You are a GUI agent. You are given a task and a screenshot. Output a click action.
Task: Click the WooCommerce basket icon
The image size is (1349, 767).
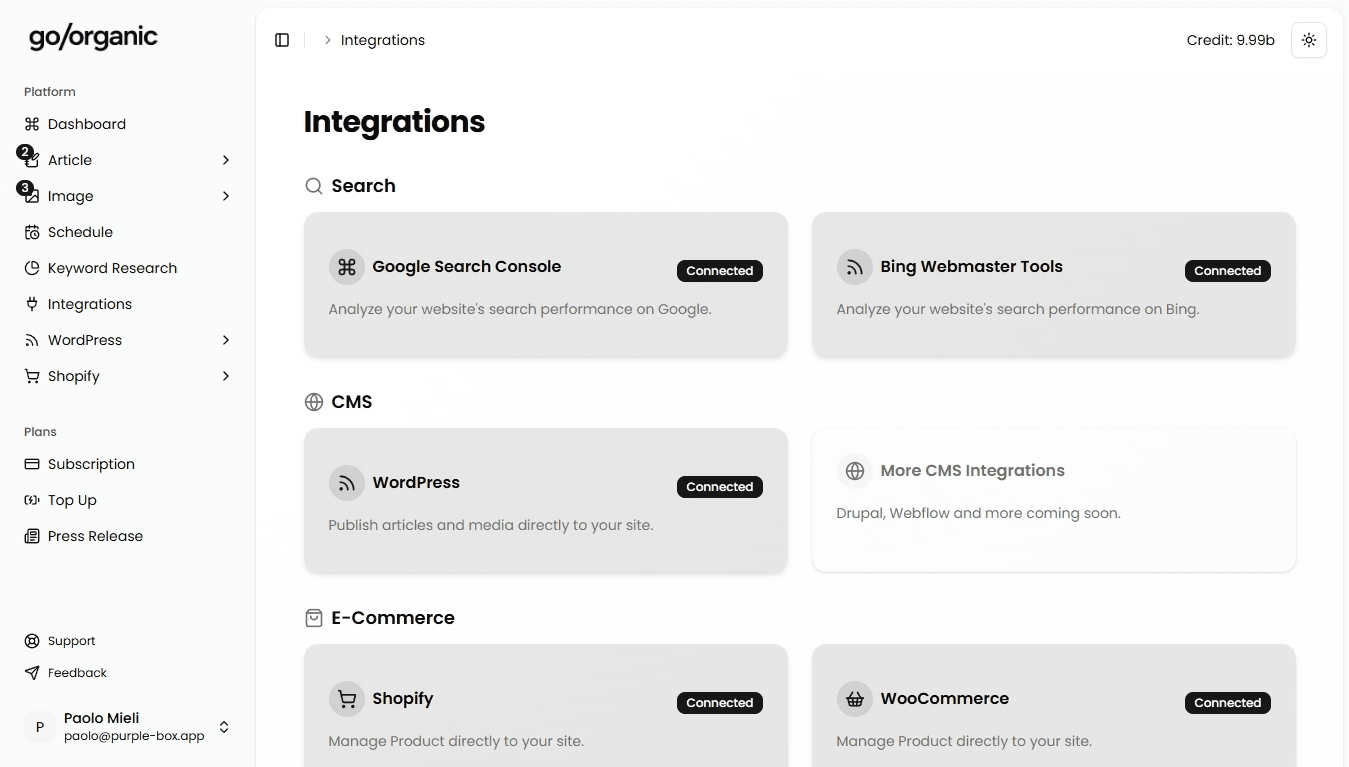855,699
